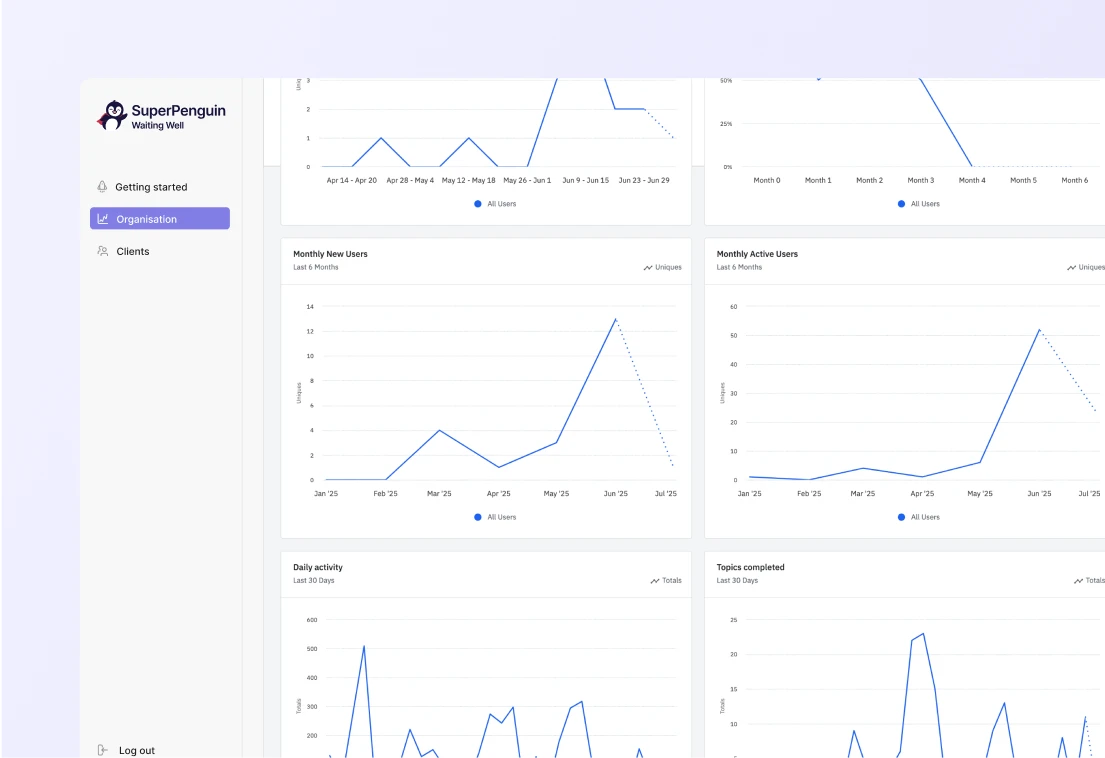This screenshot has width=1105, height=758.
Task: Click Totals trend icon in Daily activity
Action: (655, 581)
